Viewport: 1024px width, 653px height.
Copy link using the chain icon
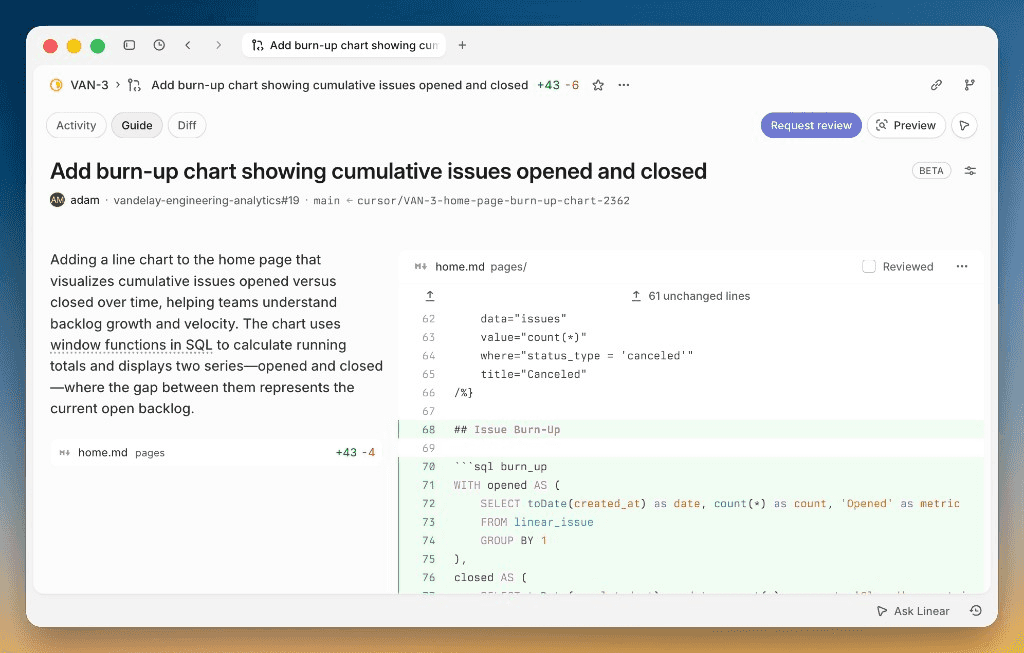(x=936, y=85)
